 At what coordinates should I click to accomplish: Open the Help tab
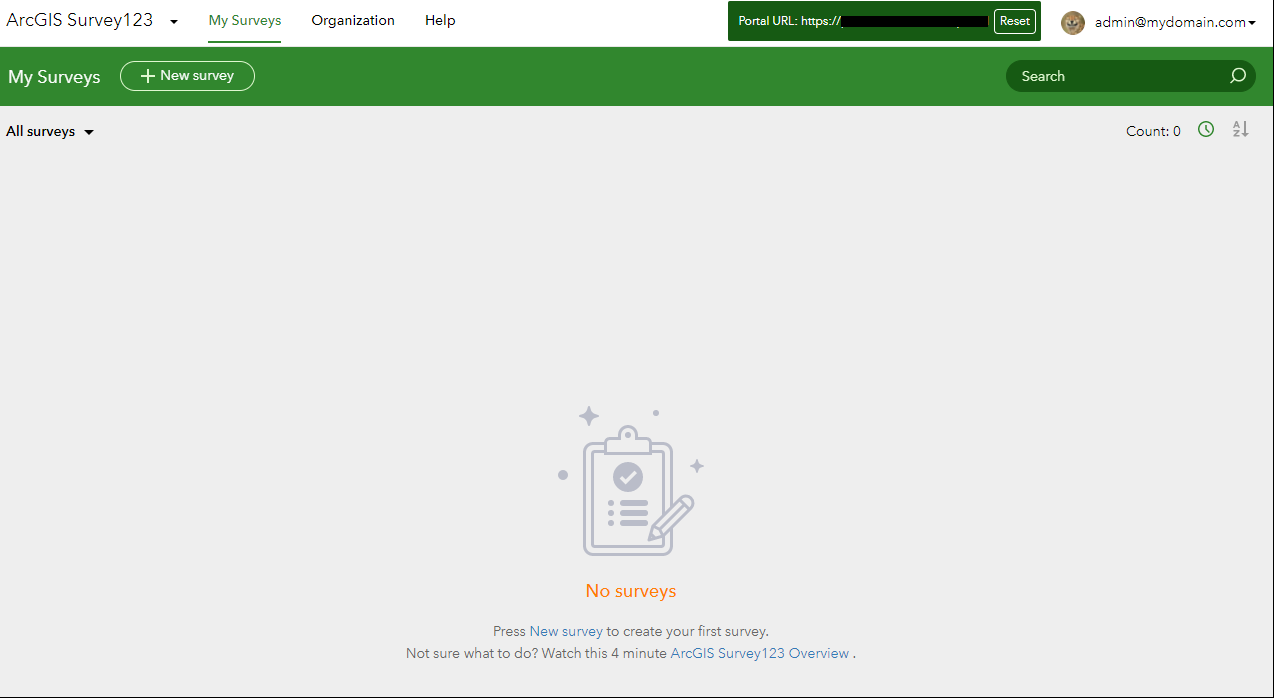[440, 20]
